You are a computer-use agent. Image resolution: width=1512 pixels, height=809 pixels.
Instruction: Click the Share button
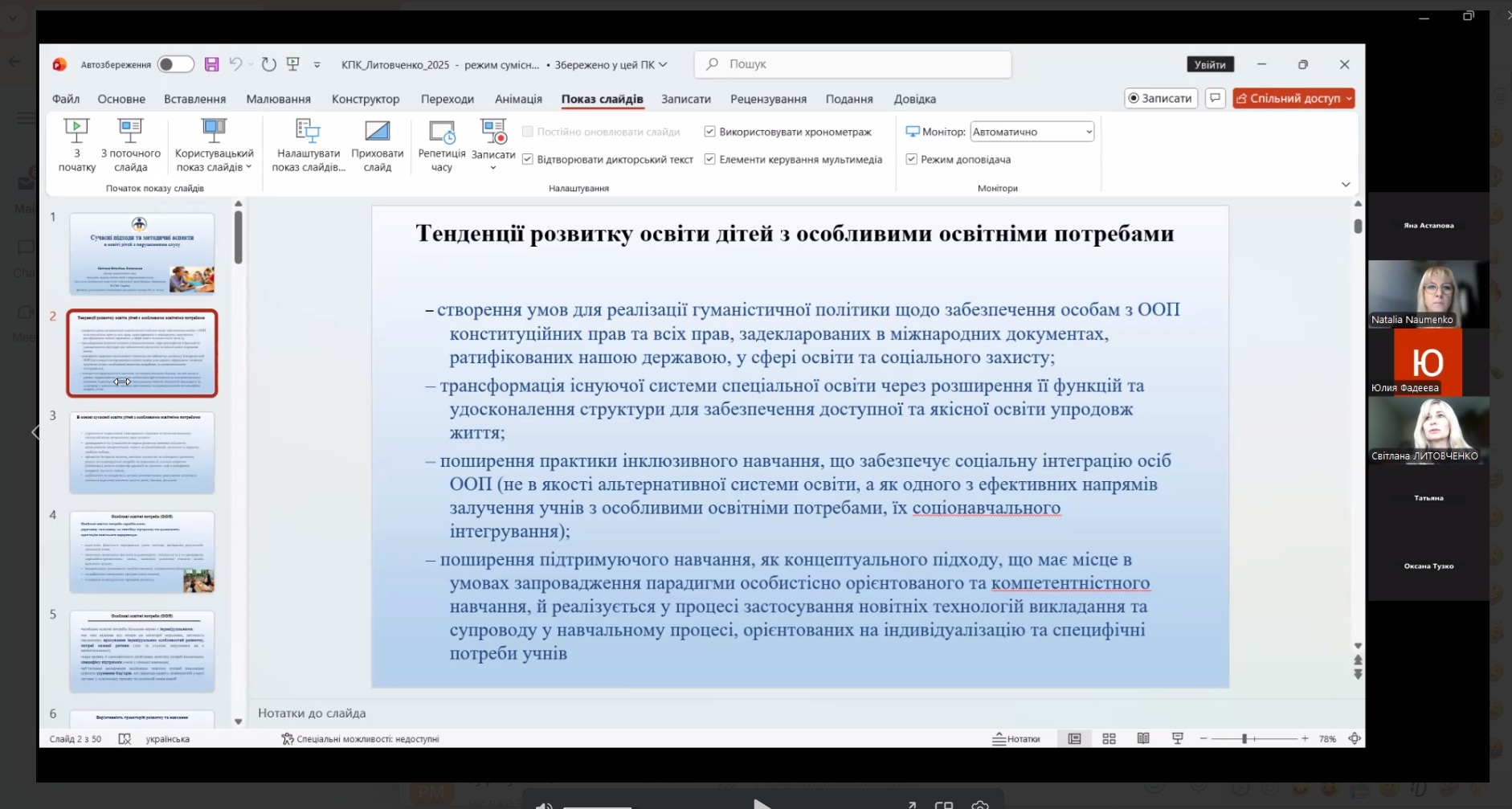coord(1293,98)
